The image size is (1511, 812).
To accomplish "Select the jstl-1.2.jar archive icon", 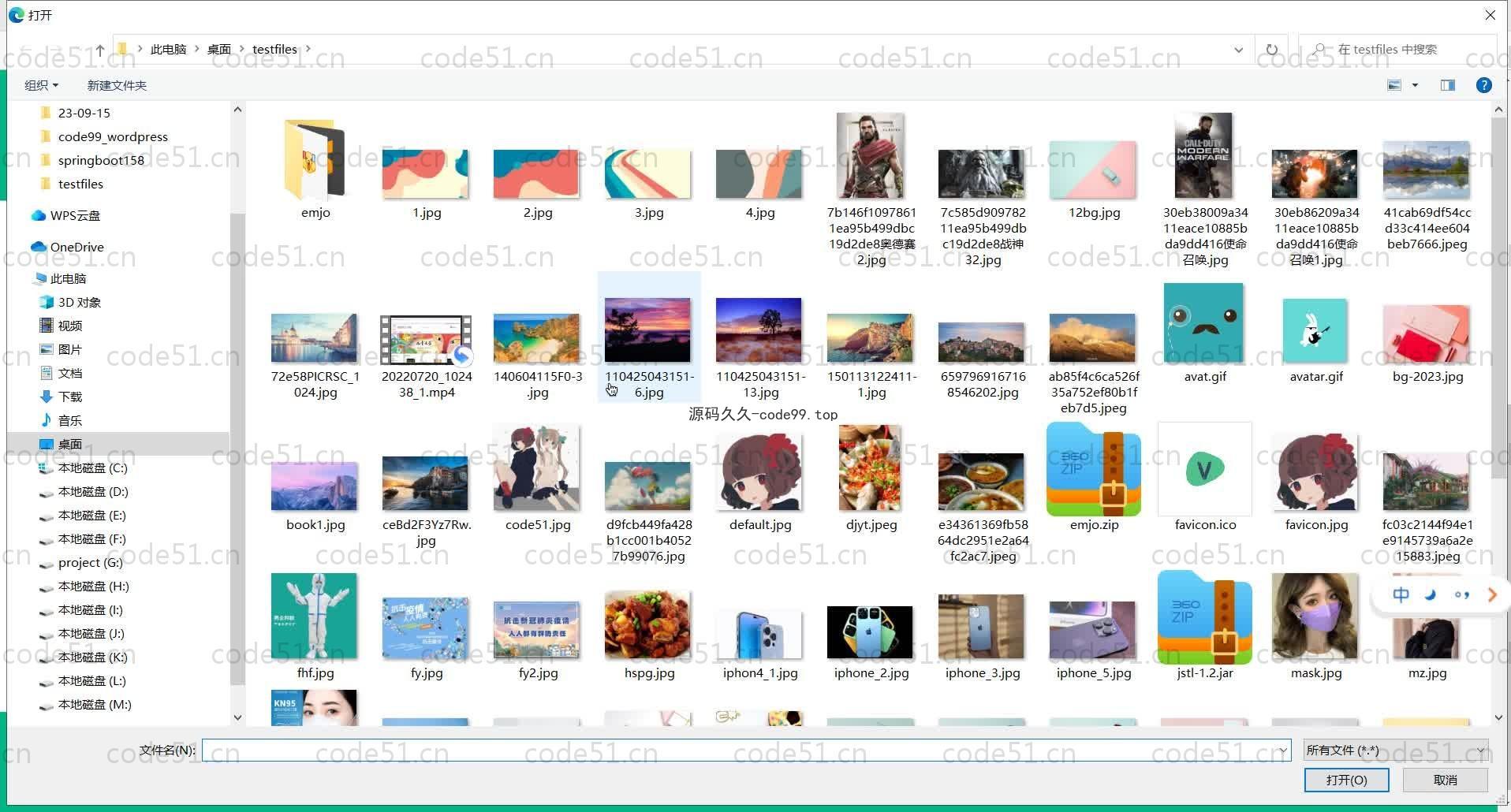I will tap(1205, 618).
